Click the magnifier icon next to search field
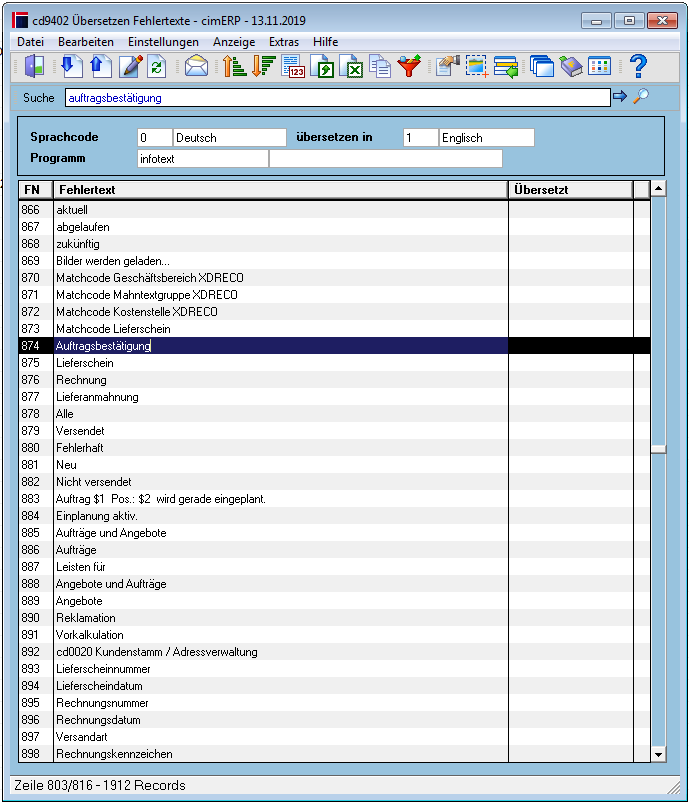This screenshot has height=803, width=689. point(641,96)
